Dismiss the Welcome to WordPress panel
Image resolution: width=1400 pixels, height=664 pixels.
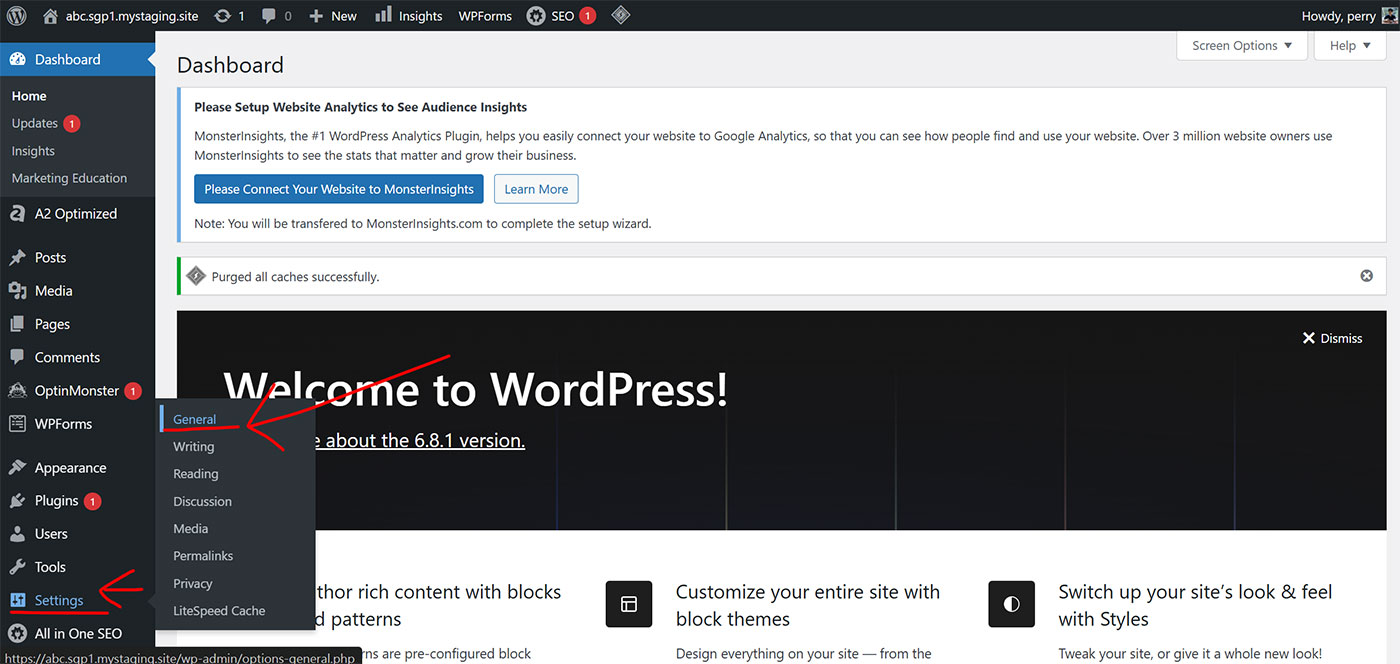tap(1332, 338)
